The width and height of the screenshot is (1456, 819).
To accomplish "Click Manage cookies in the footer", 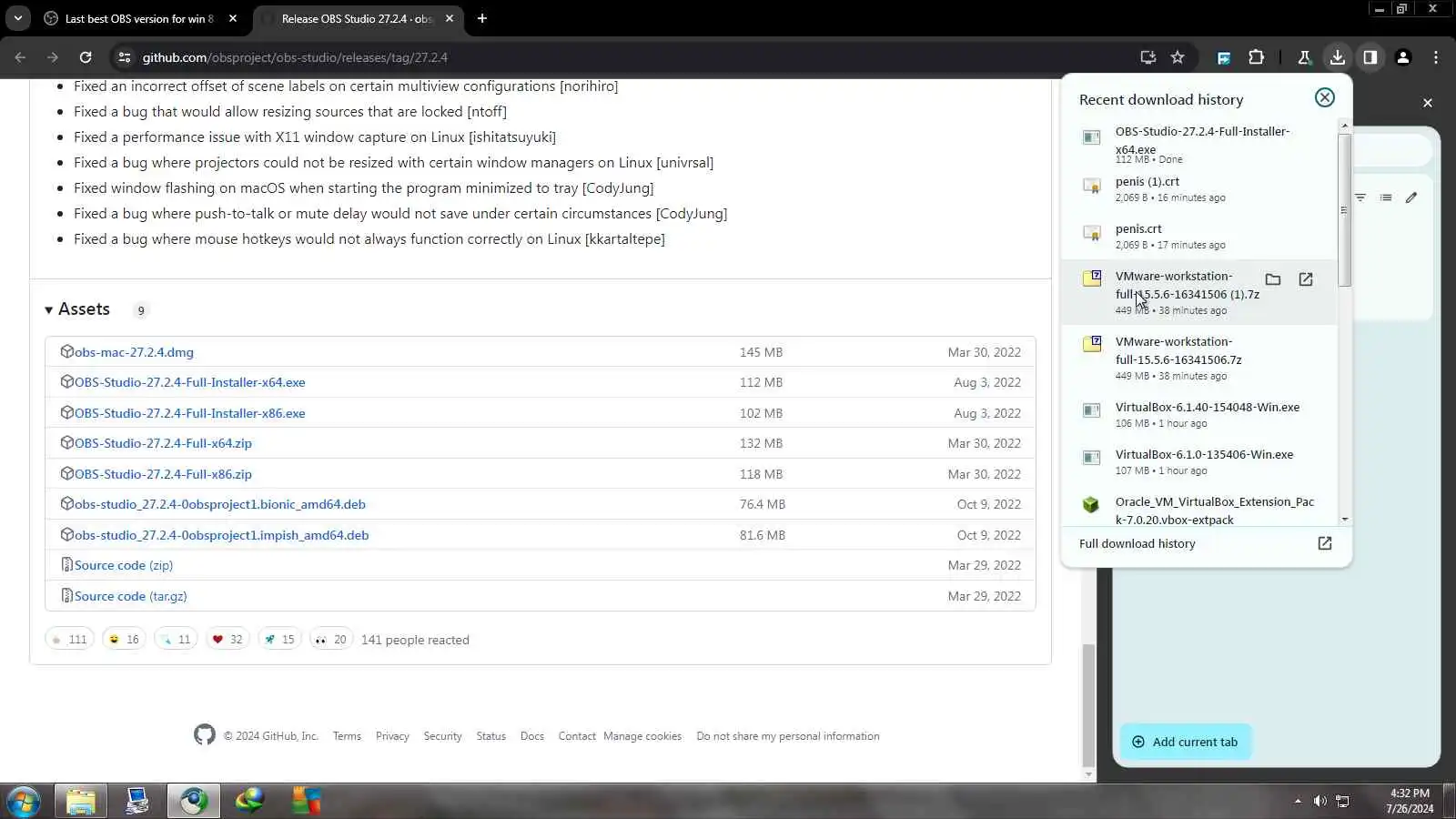I will 642,736.
